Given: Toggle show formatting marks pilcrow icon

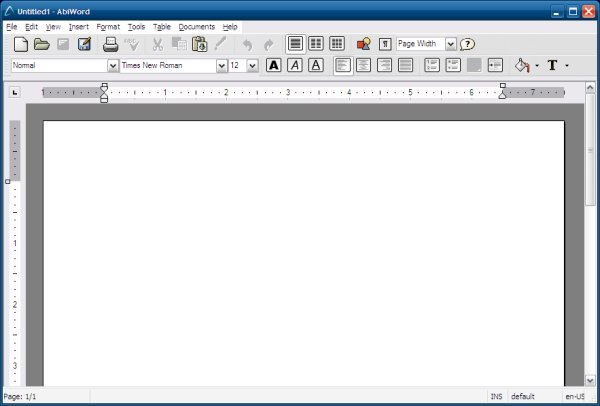Looking at the screenshot, I should coord(385,44).
